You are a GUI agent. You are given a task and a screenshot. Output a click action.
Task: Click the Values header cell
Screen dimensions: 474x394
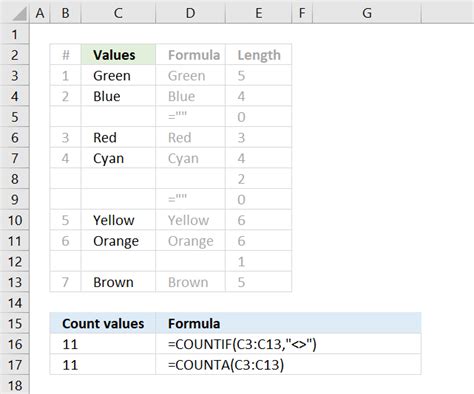(x=118, y=55)
